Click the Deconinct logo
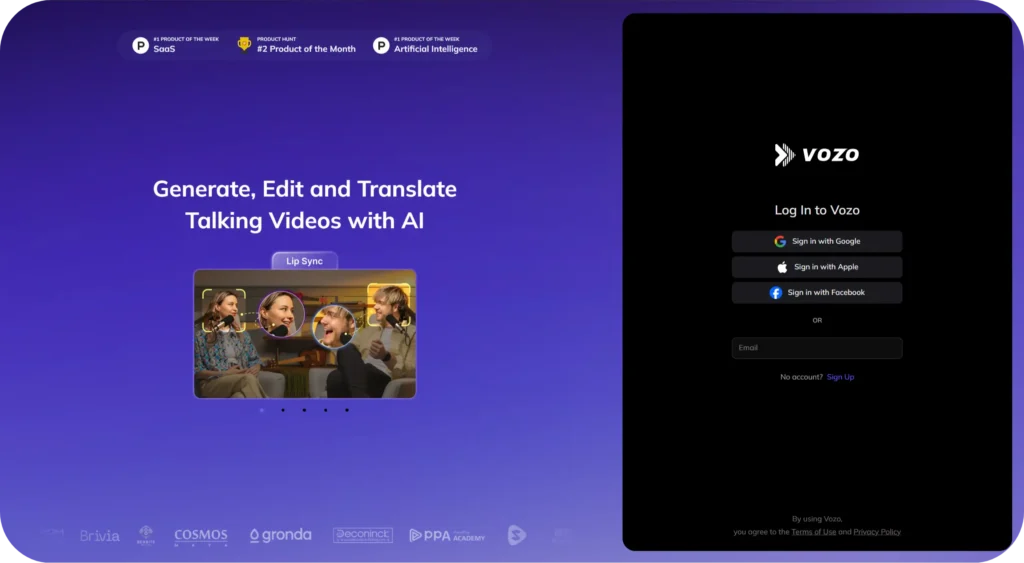The image size is (1024, 563). [x=362, y=536]
